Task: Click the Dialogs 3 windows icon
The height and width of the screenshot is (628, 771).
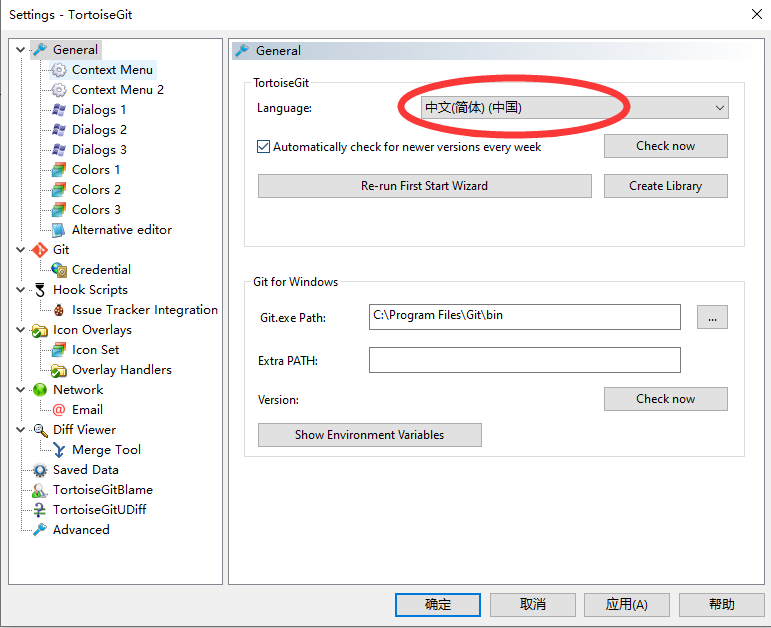Action: coord(59,150)
